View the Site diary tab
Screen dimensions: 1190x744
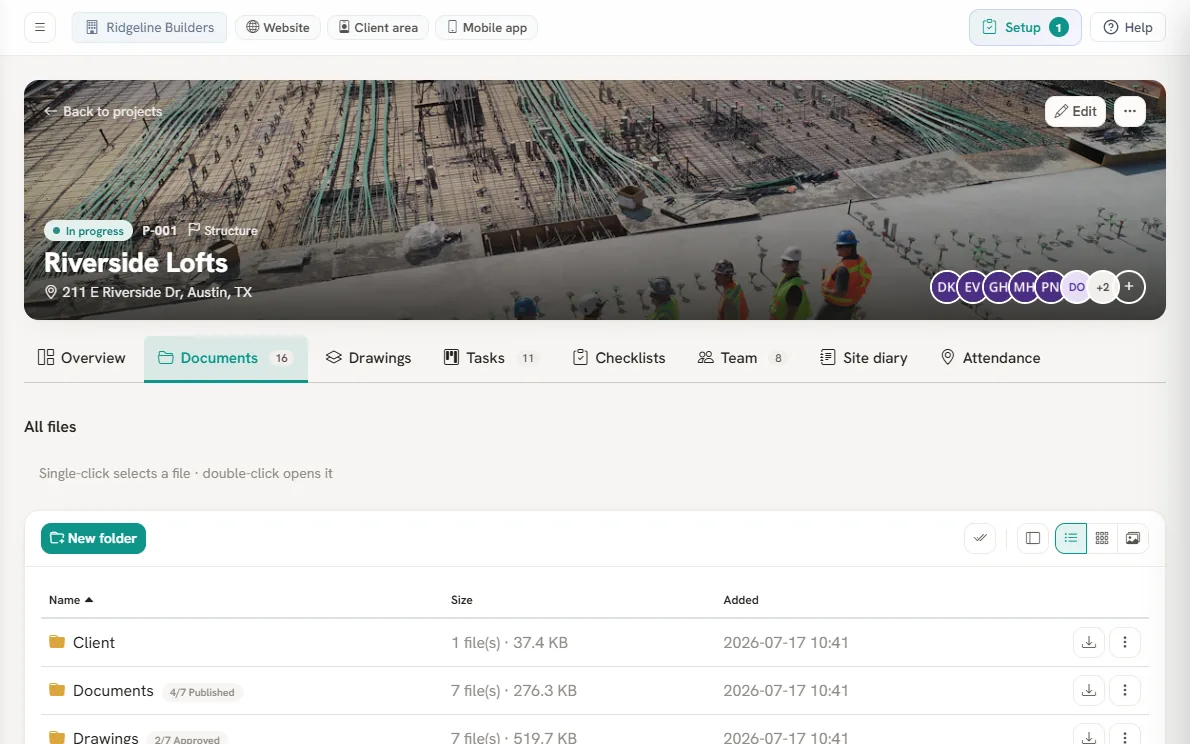coord(864,358)
